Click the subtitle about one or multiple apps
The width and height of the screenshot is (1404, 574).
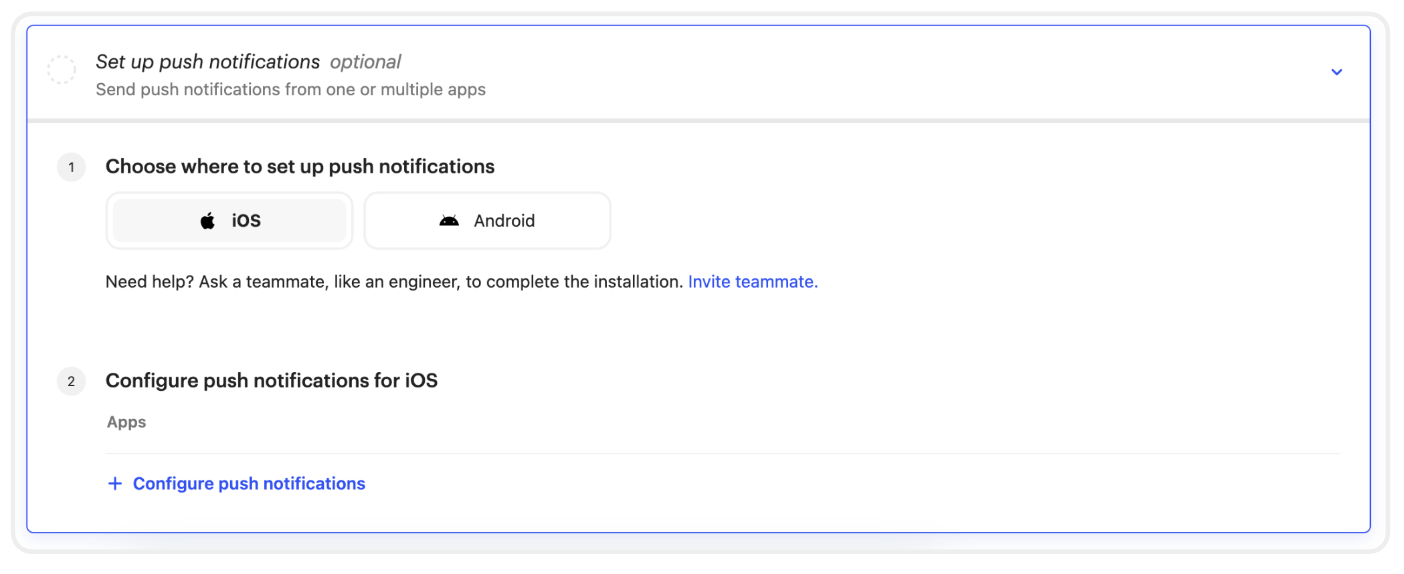[x=290, y=90]
